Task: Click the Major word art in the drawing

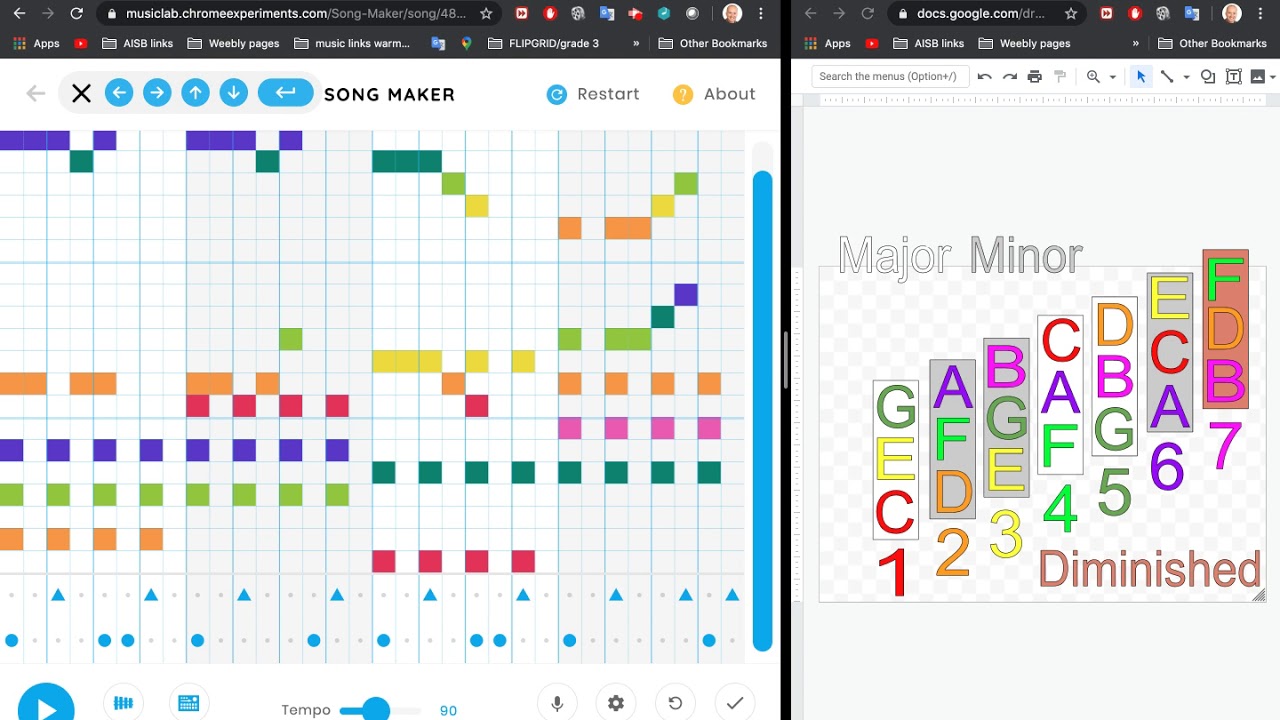Action: (893, 256)
